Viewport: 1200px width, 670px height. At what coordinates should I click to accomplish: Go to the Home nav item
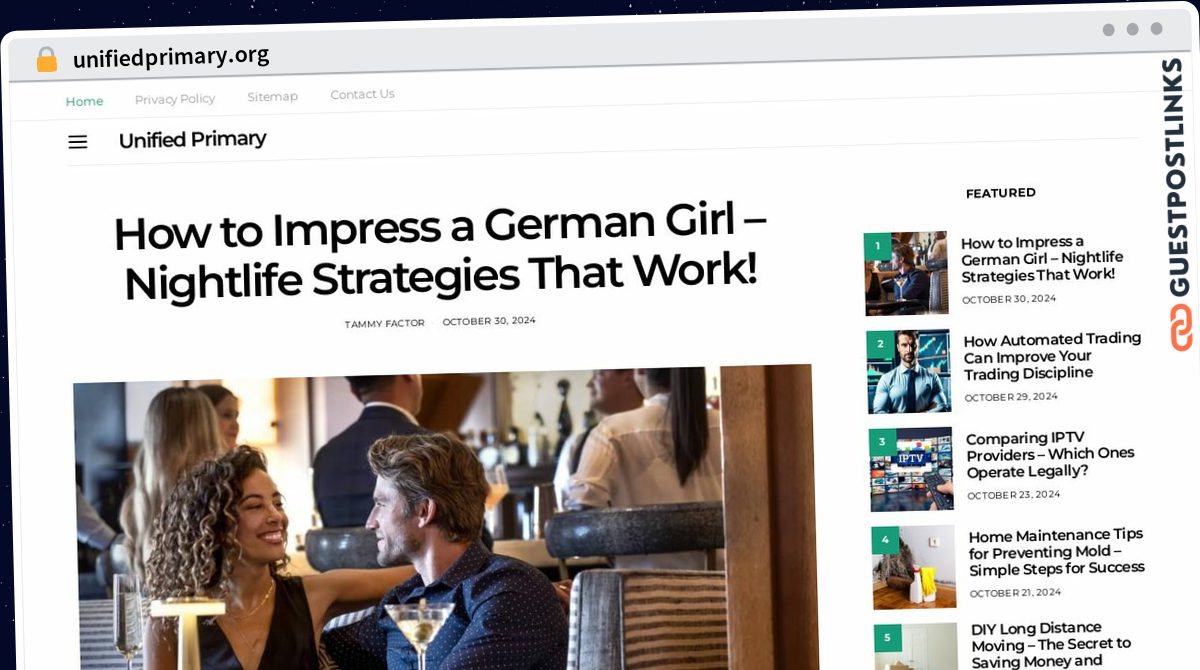pyautogui.click(x=84, y=101)
